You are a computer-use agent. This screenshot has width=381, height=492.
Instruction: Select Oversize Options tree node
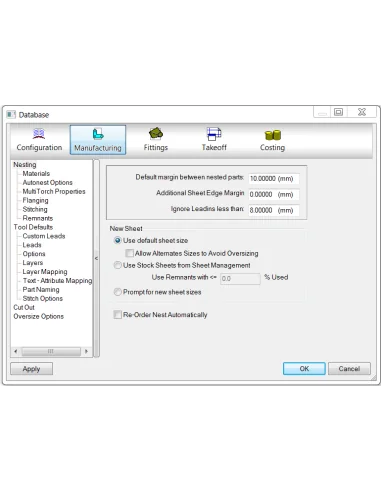[38, 316]
